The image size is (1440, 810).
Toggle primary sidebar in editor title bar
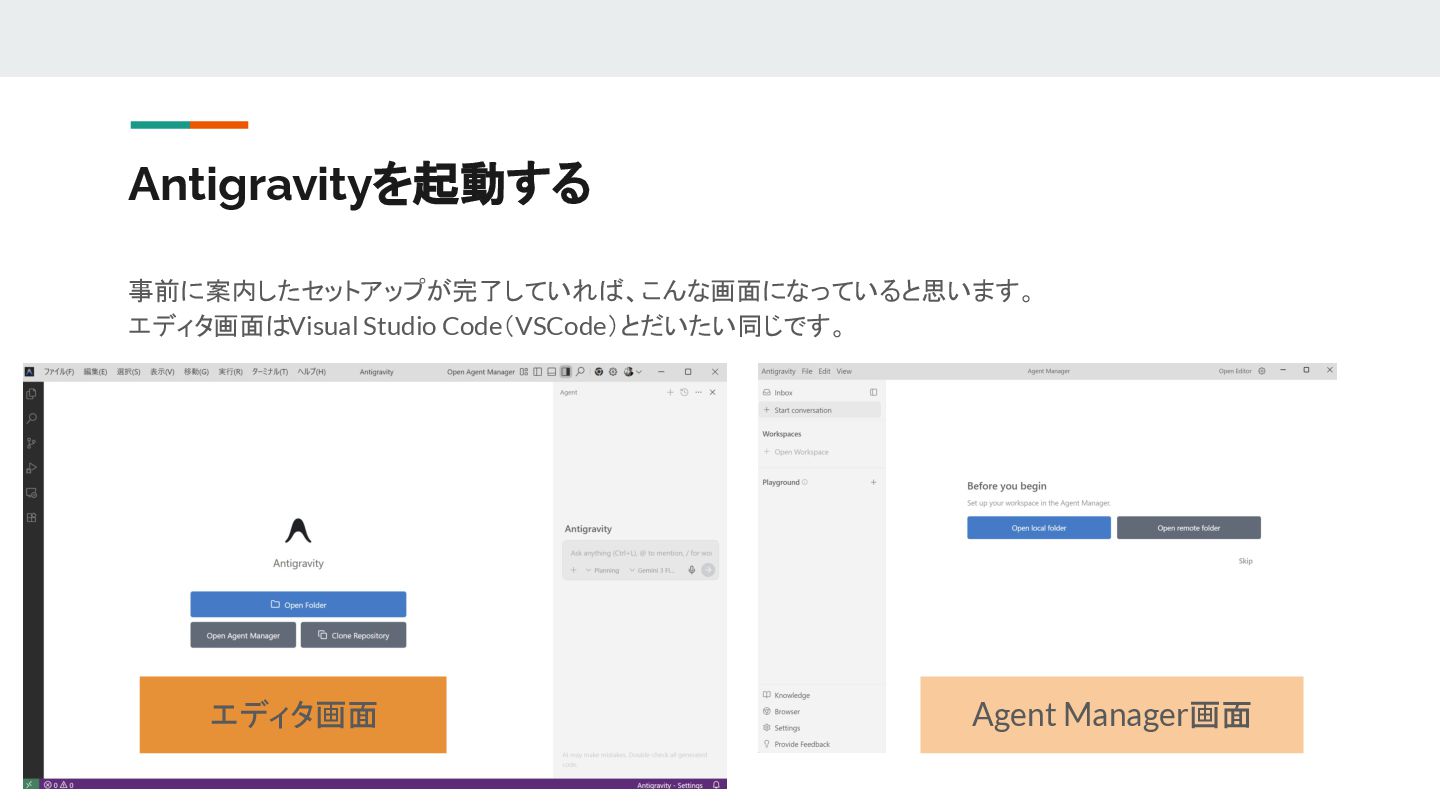point(537,371)
